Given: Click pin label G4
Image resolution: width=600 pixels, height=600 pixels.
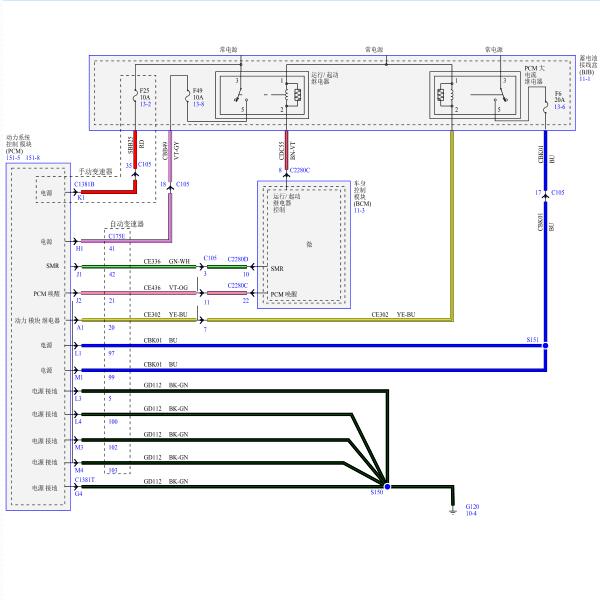Looking at the screenshot, I should 78,494.
